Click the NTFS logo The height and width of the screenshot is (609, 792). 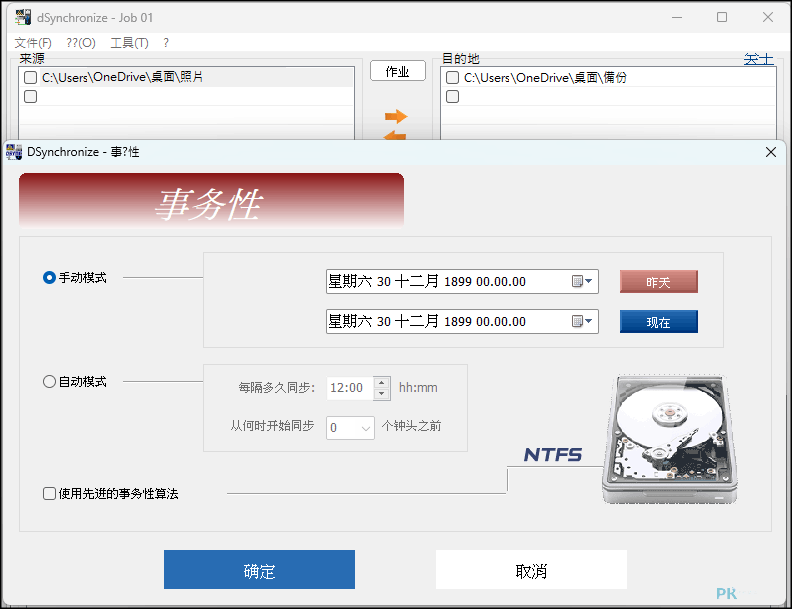coord(553,454)
